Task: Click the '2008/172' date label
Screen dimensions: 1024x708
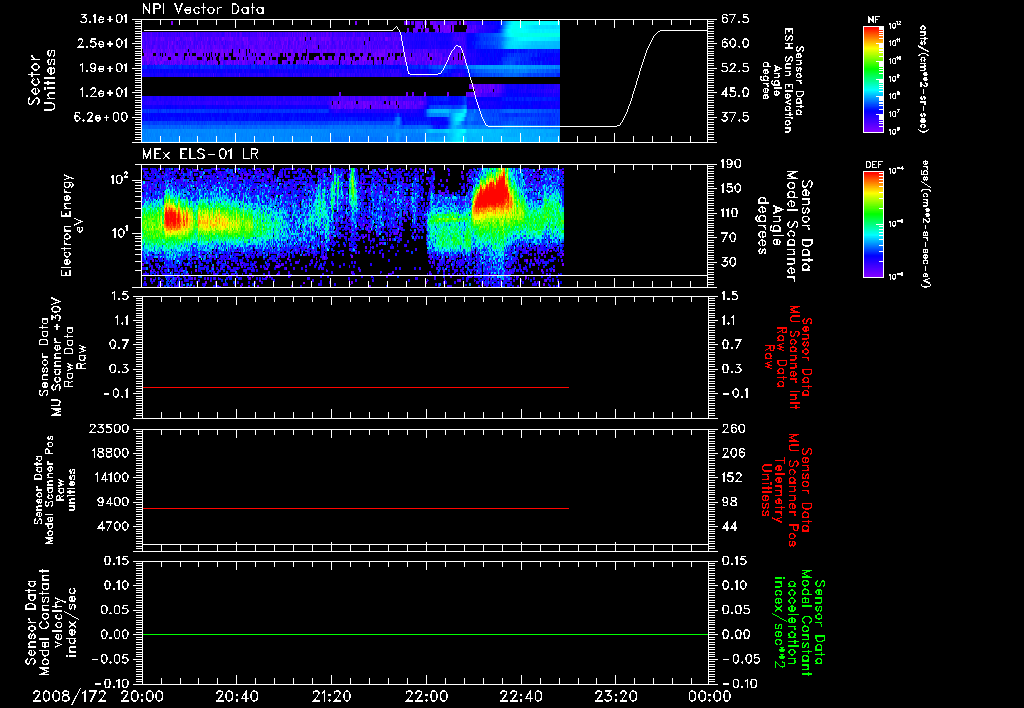Action: click(x=69, y=696)
